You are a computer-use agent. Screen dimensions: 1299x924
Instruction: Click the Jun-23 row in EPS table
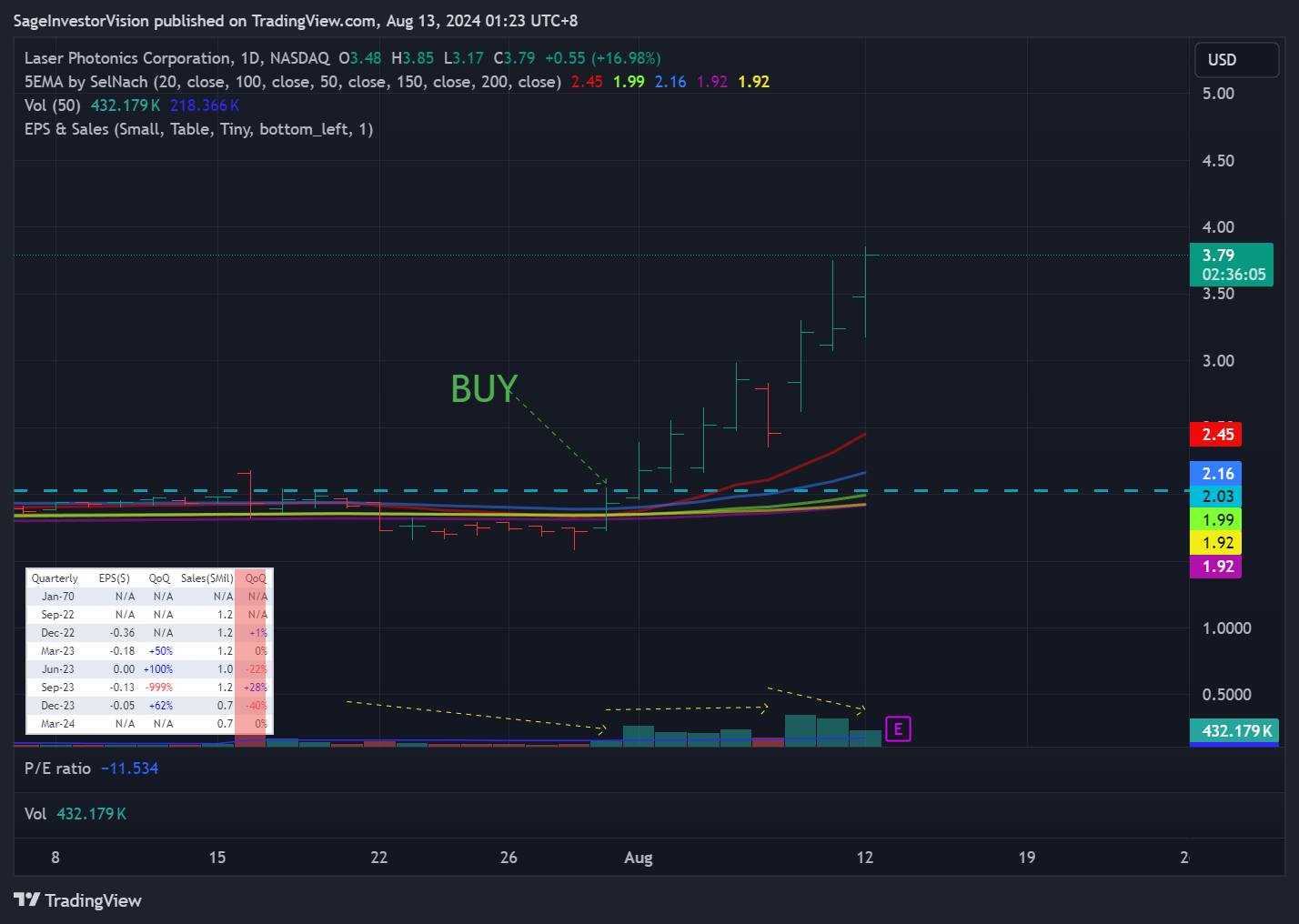point(149,669)
